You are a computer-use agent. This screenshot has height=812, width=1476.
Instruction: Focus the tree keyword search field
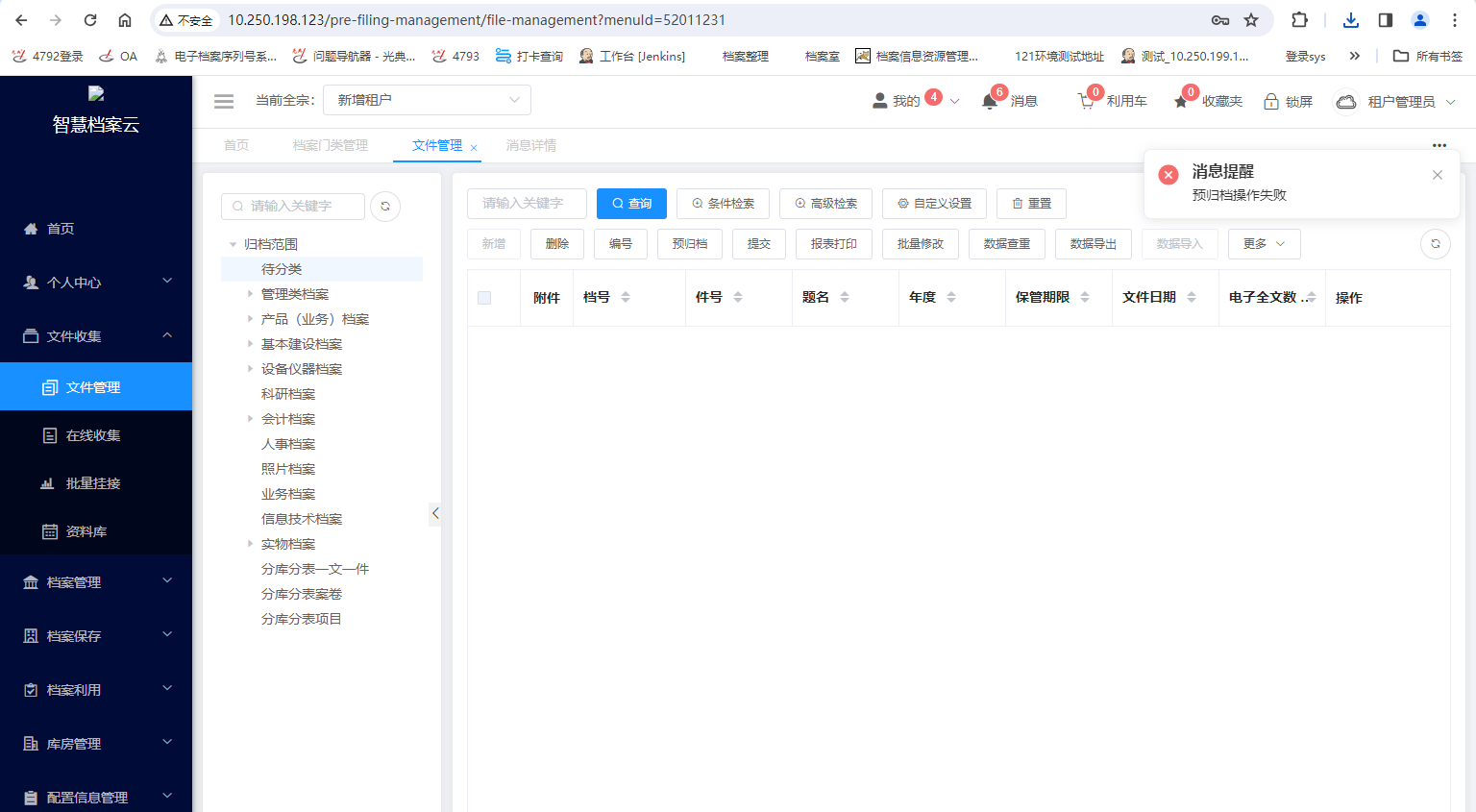coord(293,207)
